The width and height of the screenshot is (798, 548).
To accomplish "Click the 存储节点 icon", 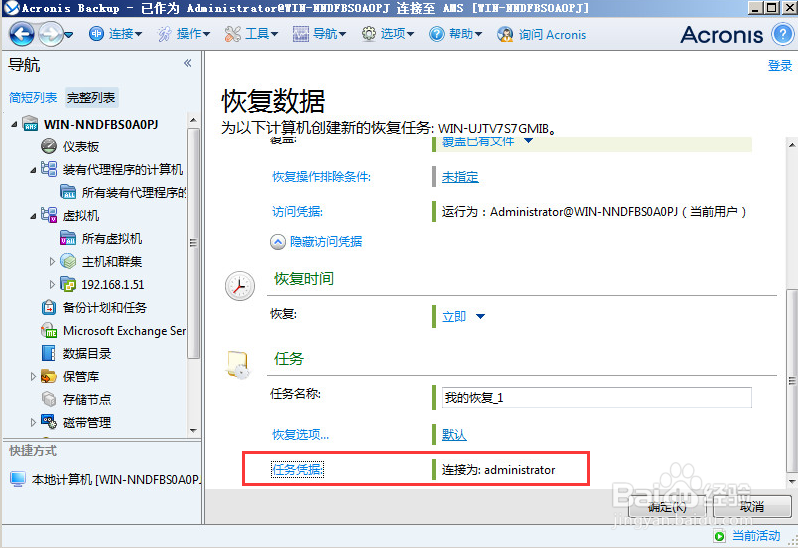I will pyautogui.click(x=49, y=399).
